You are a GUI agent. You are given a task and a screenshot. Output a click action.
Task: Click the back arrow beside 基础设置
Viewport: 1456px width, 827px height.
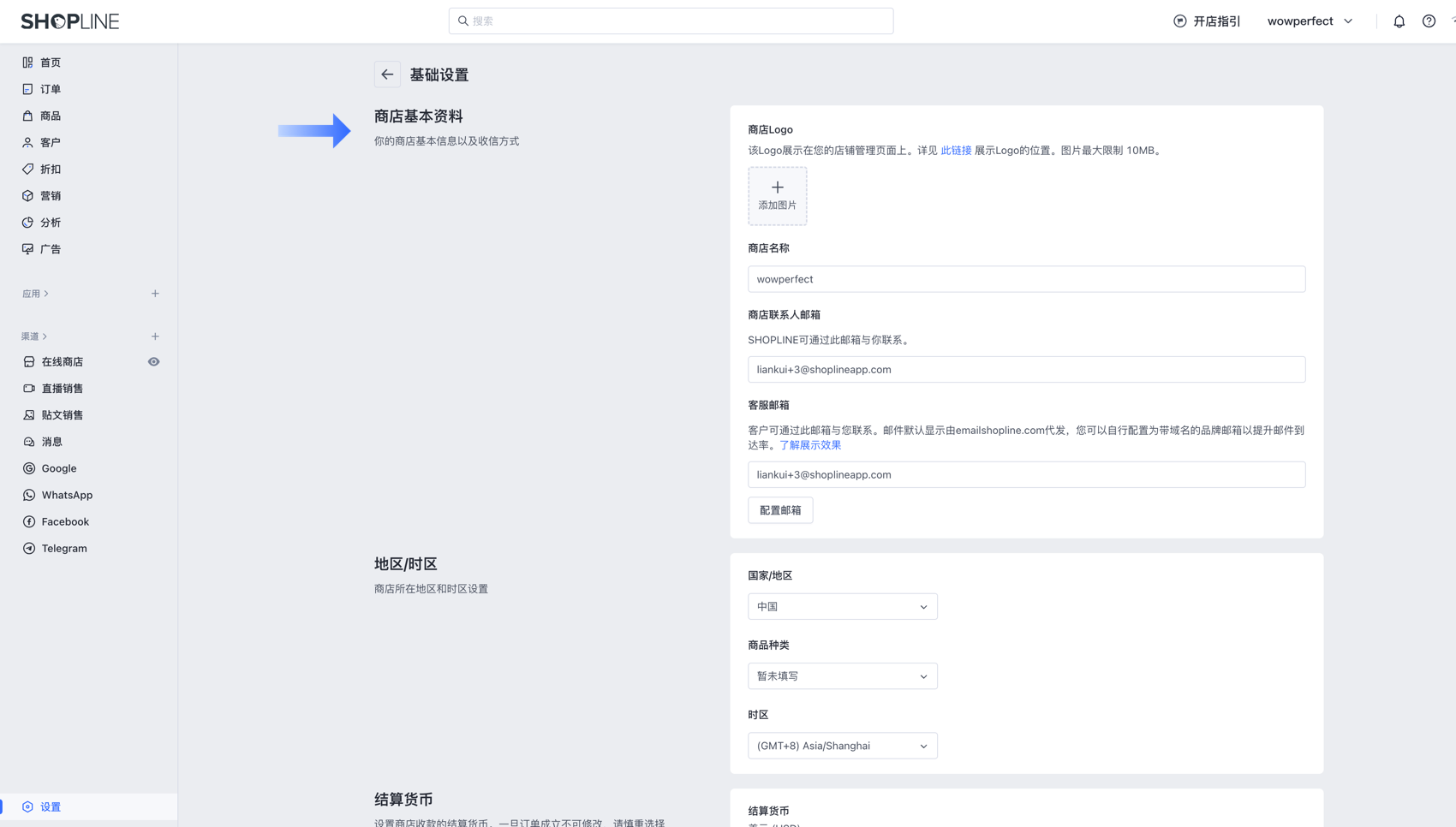387,74
